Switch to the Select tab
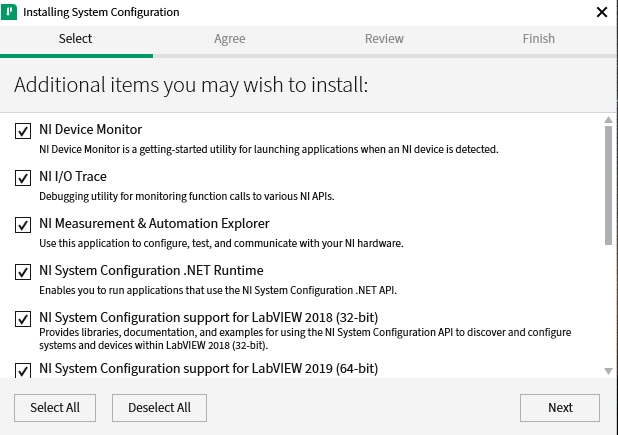The height and width of the screenshot is (435, 618). [x=75, y=39]
